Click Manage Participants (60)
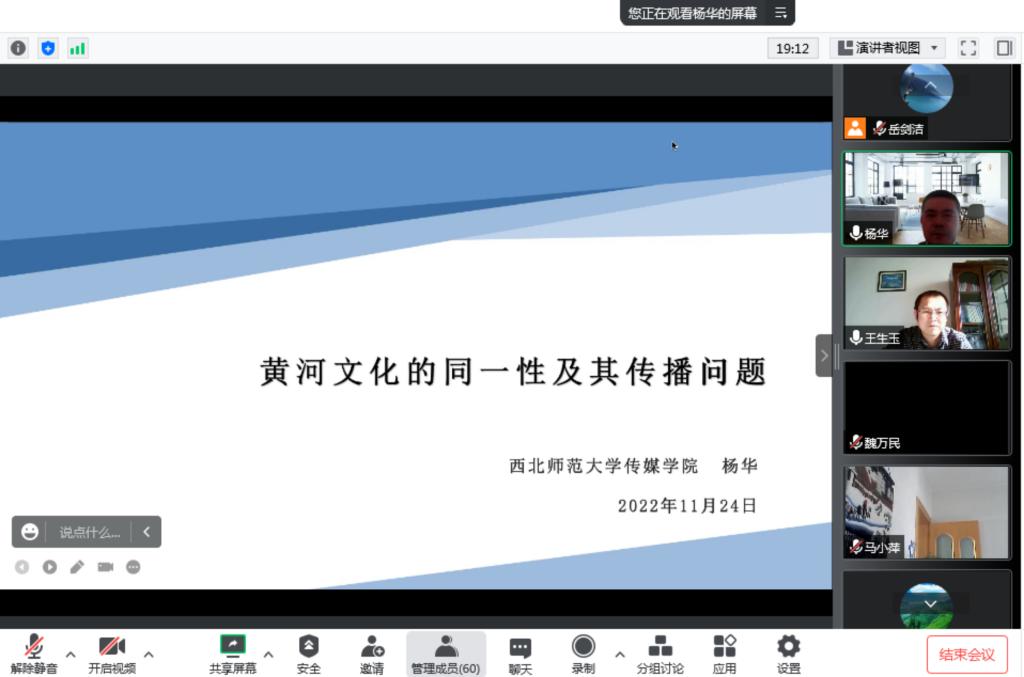 click(x=445, y=654)
